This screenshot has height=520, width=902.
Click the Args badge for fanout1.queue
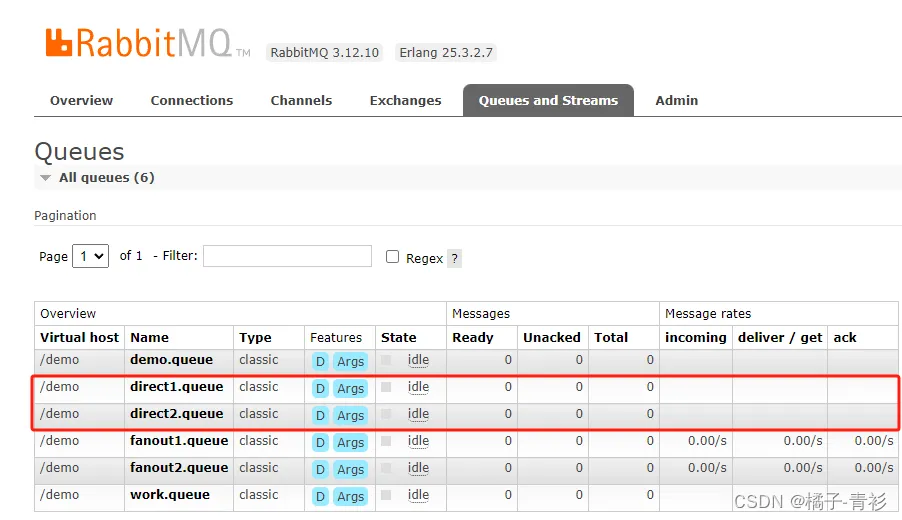click(350, 443)
